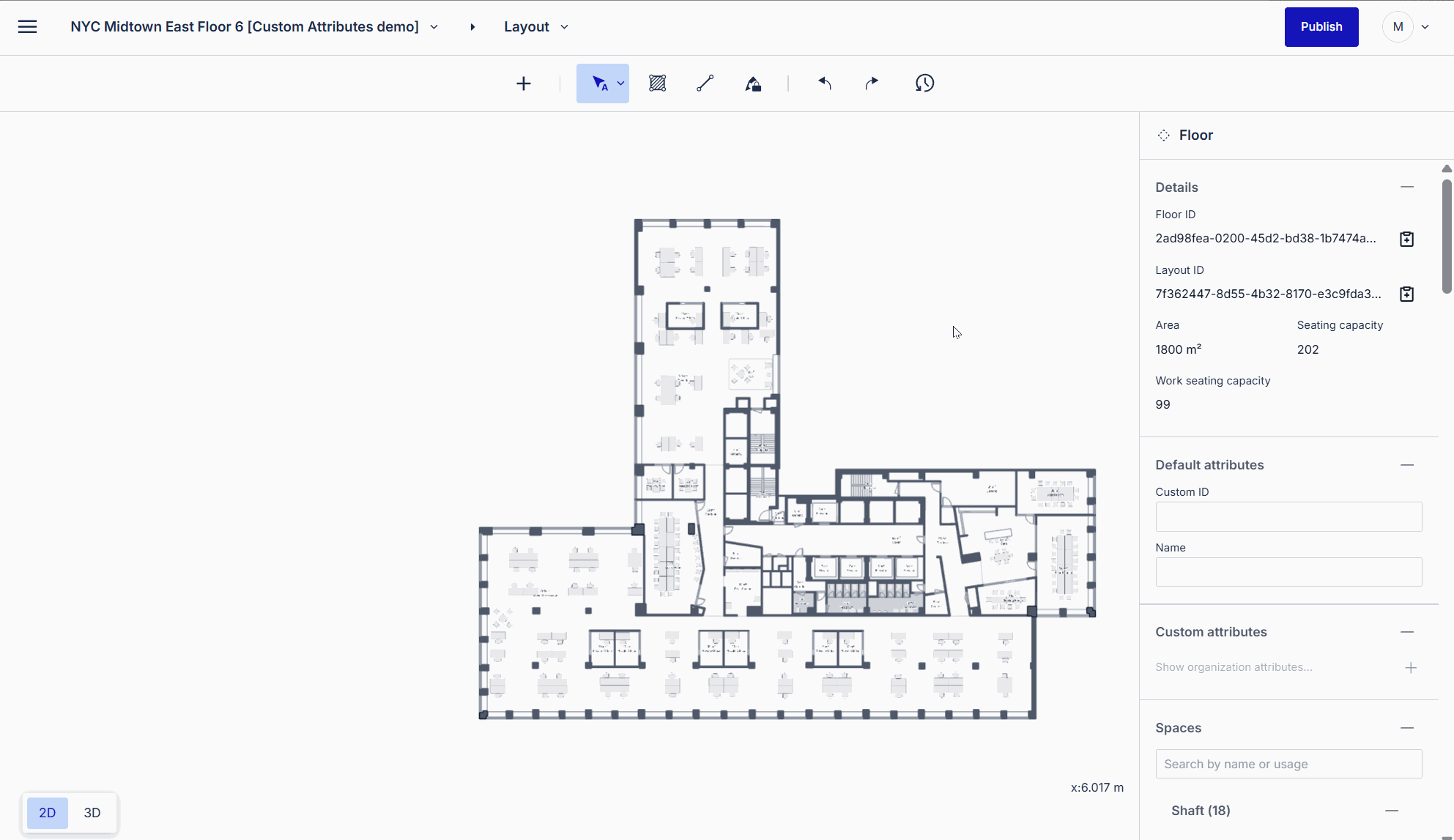
Task: Click the x:6.017 m coordinate readout
Action: pos(1097,788)
